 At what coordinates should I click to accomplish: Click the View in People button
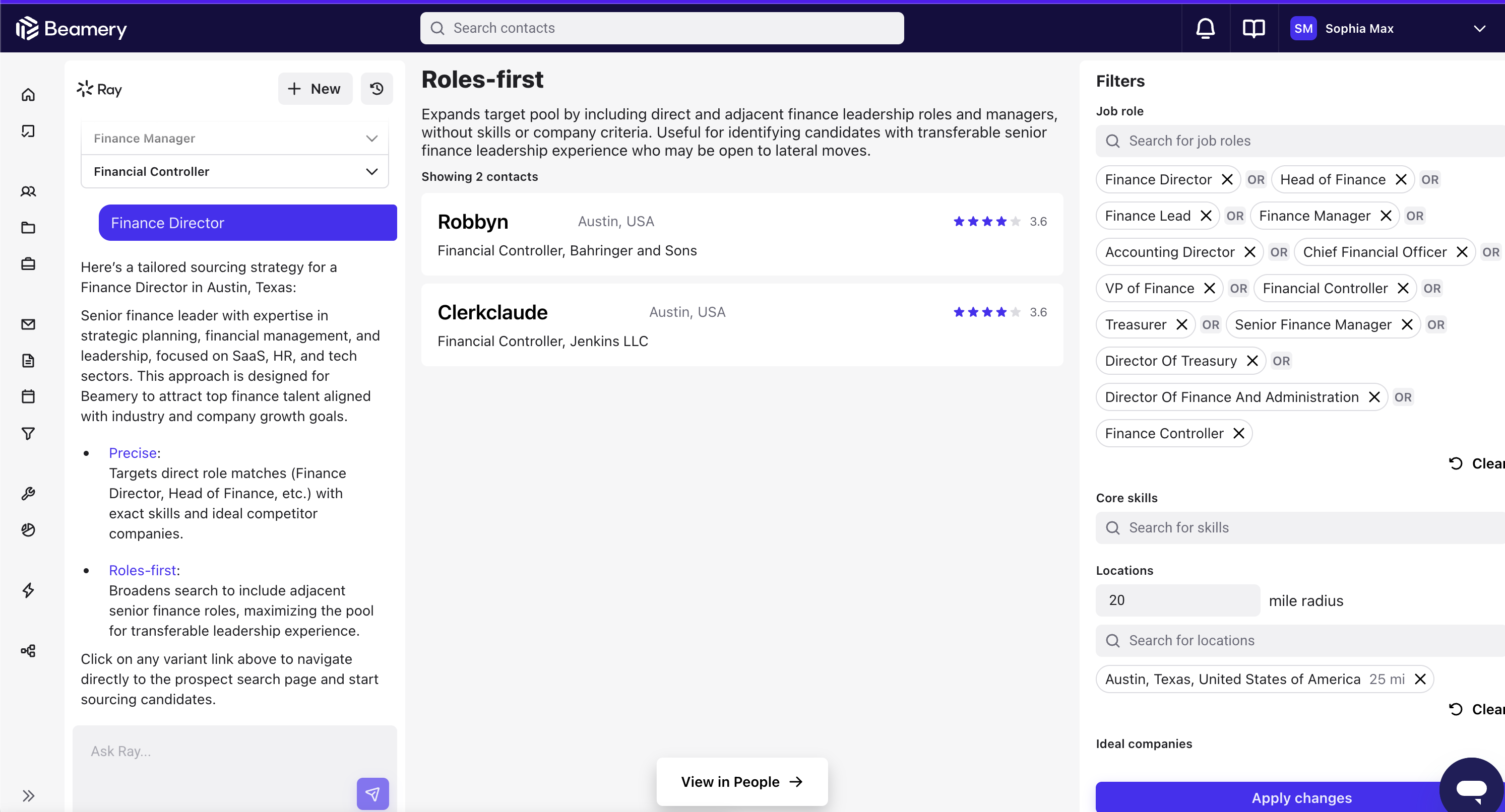pyautogui.click(x=741, y=782)
